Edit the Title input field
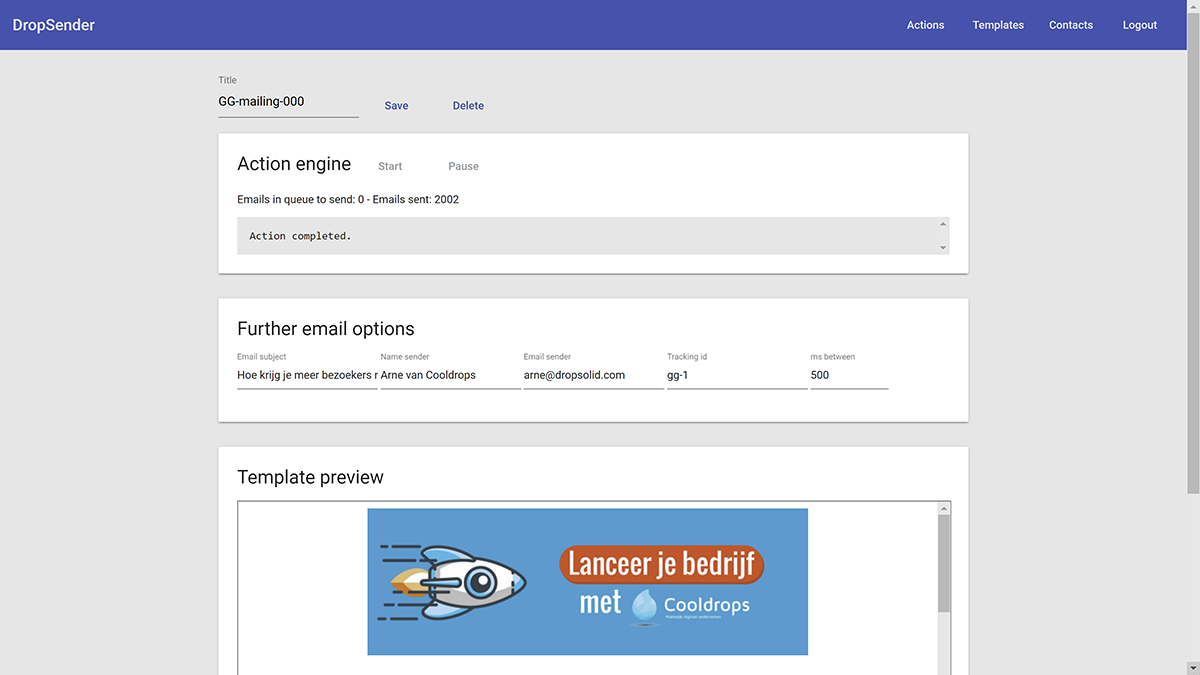This screenshot has height=675, width=1200. 288,101
